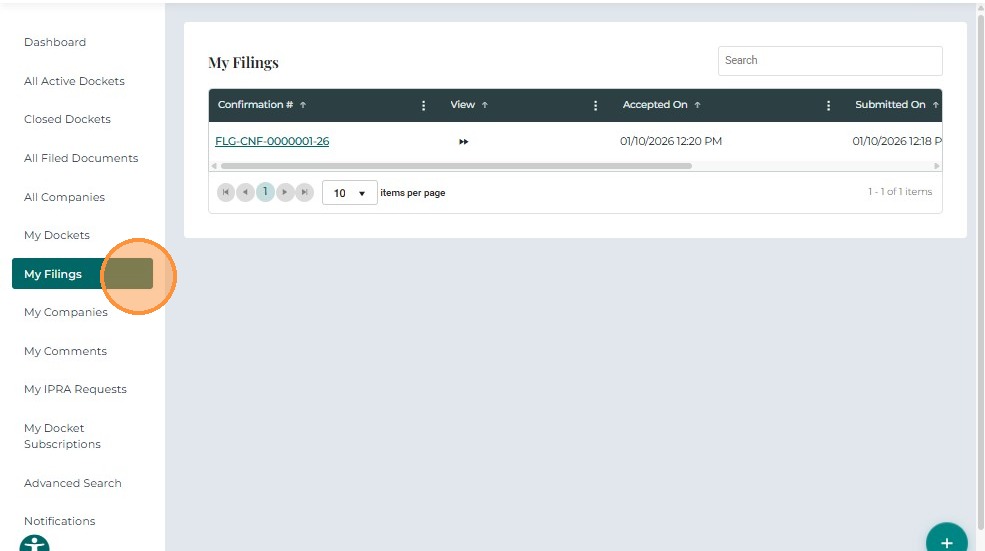Screen dimensions: 985x551
Task: Select the My Filings sidebar item
Action: coord(82,274)
